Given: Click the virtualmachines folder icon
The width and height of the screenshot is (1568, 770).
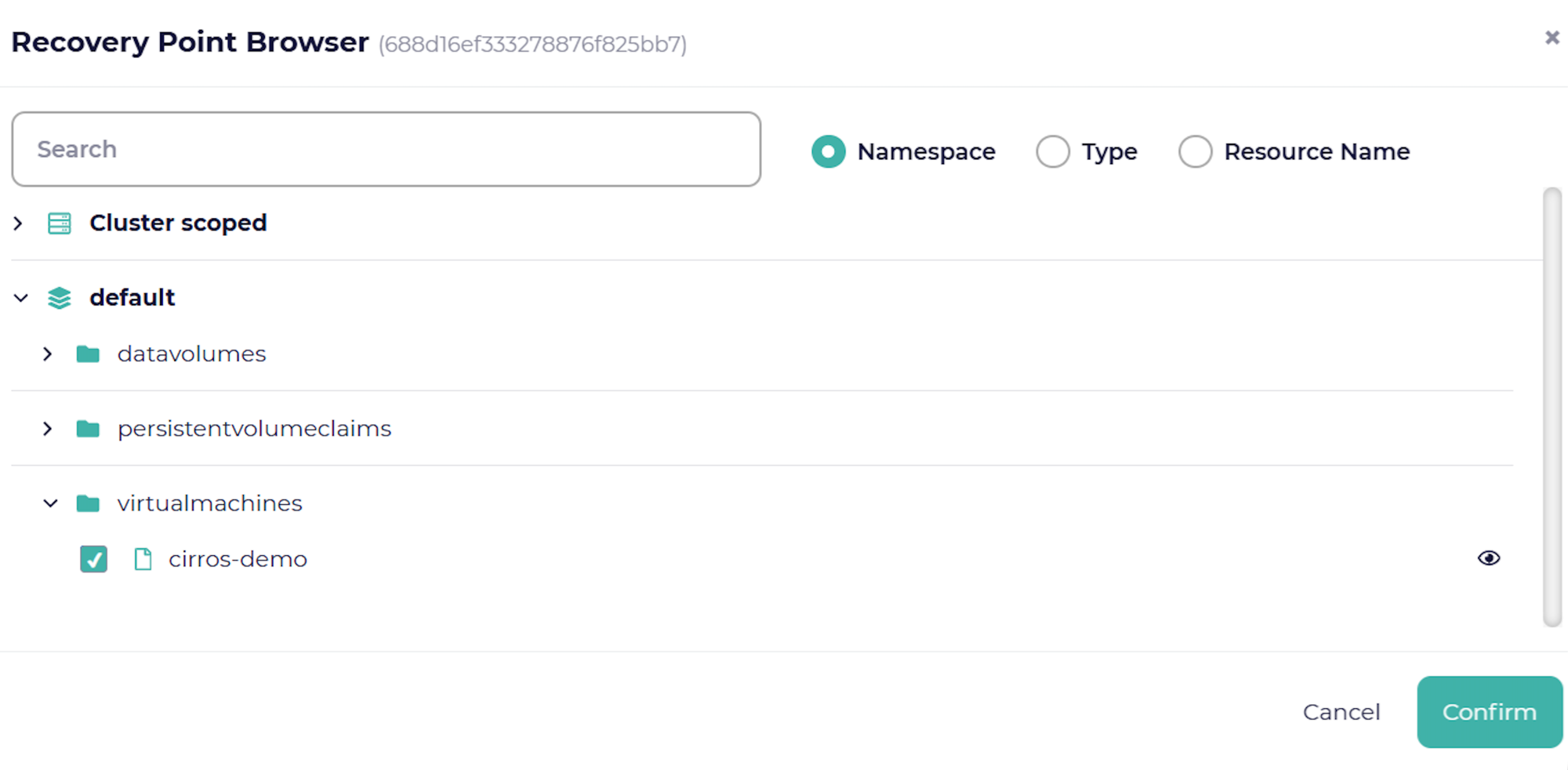Looking at the screenshot, I should click(x=88, y=503).
